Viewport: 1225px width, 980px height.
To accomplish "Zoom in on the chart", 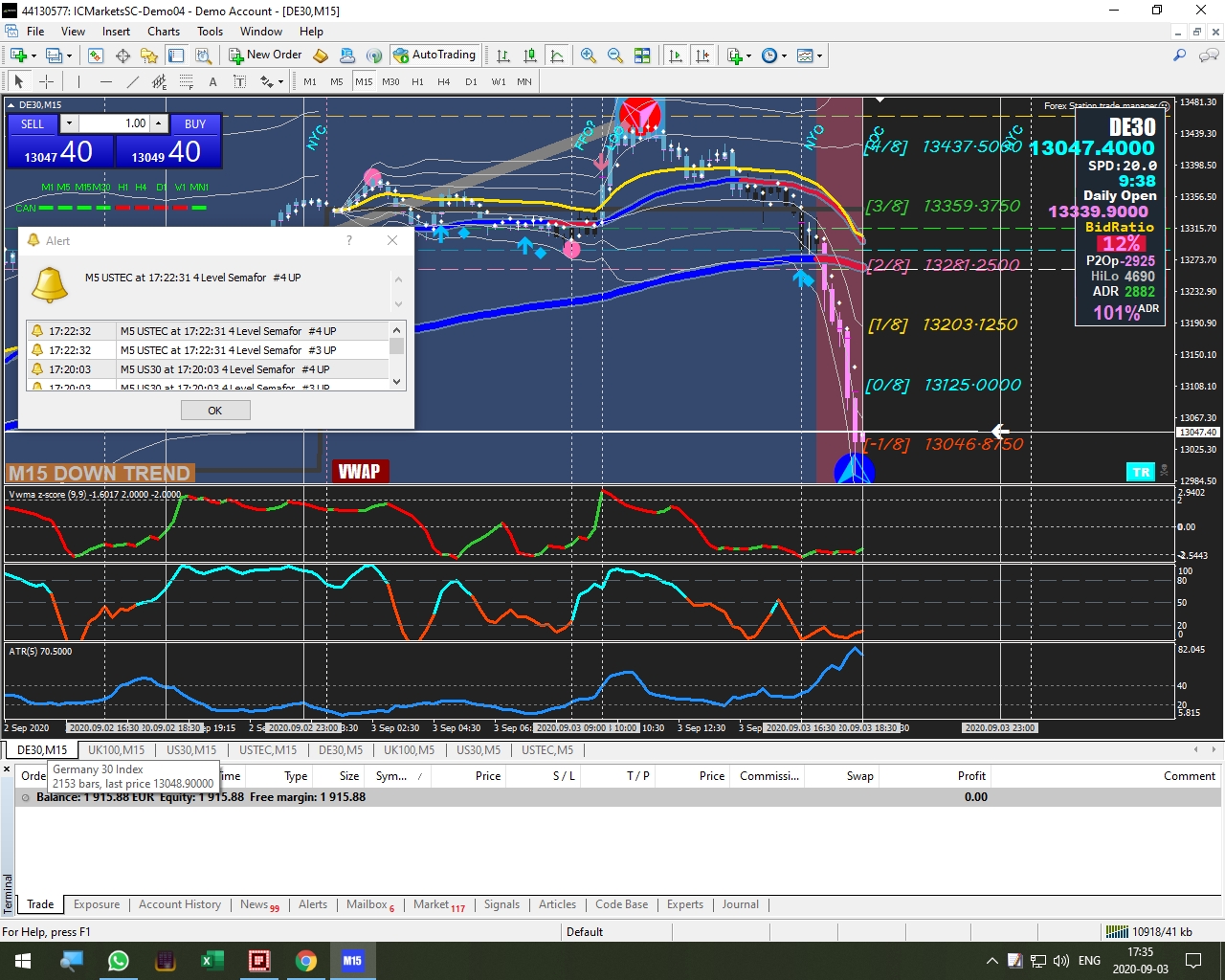I will (589, 56).
